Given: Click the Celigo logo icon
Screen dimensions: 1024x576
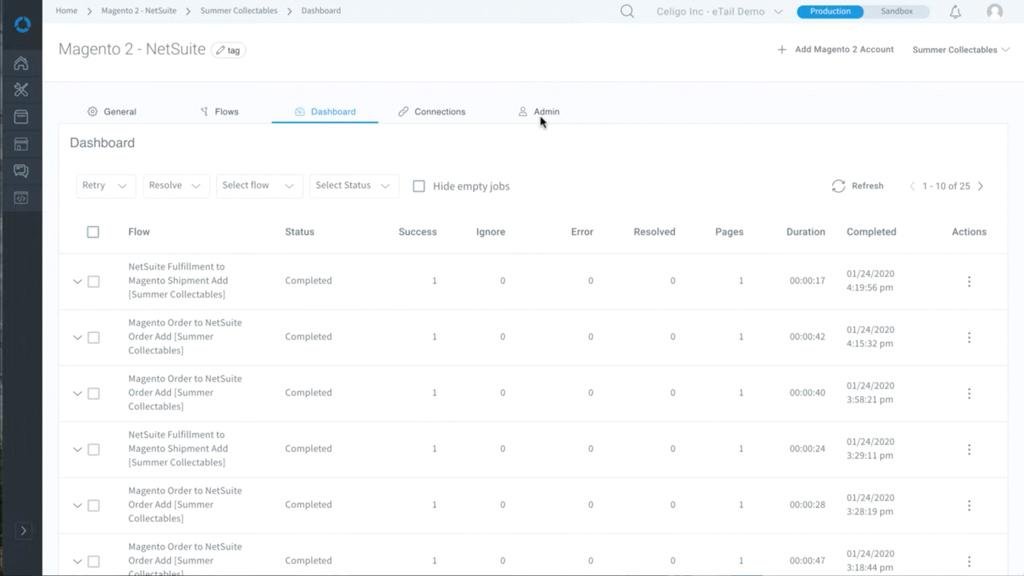Looking at the screenshot, I should (22, 24).
